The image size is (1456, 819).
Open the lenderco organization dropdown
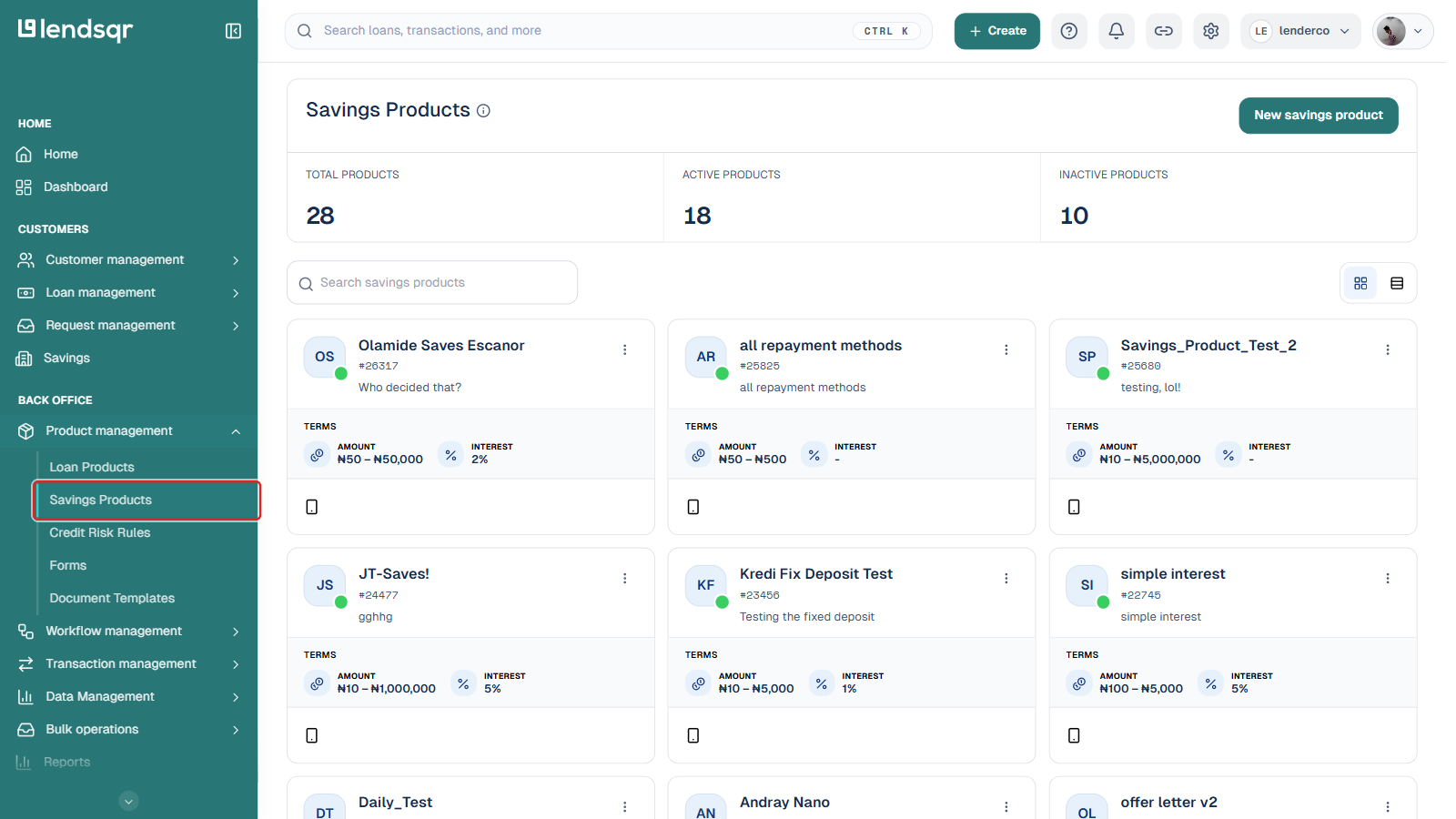pos(1300,31)
